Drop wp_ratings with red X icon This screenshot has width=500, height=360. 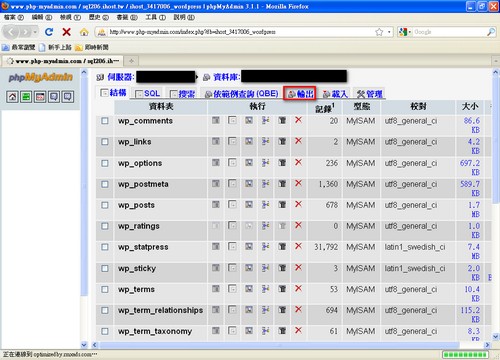pyautogui.click(x=298, y=225)
